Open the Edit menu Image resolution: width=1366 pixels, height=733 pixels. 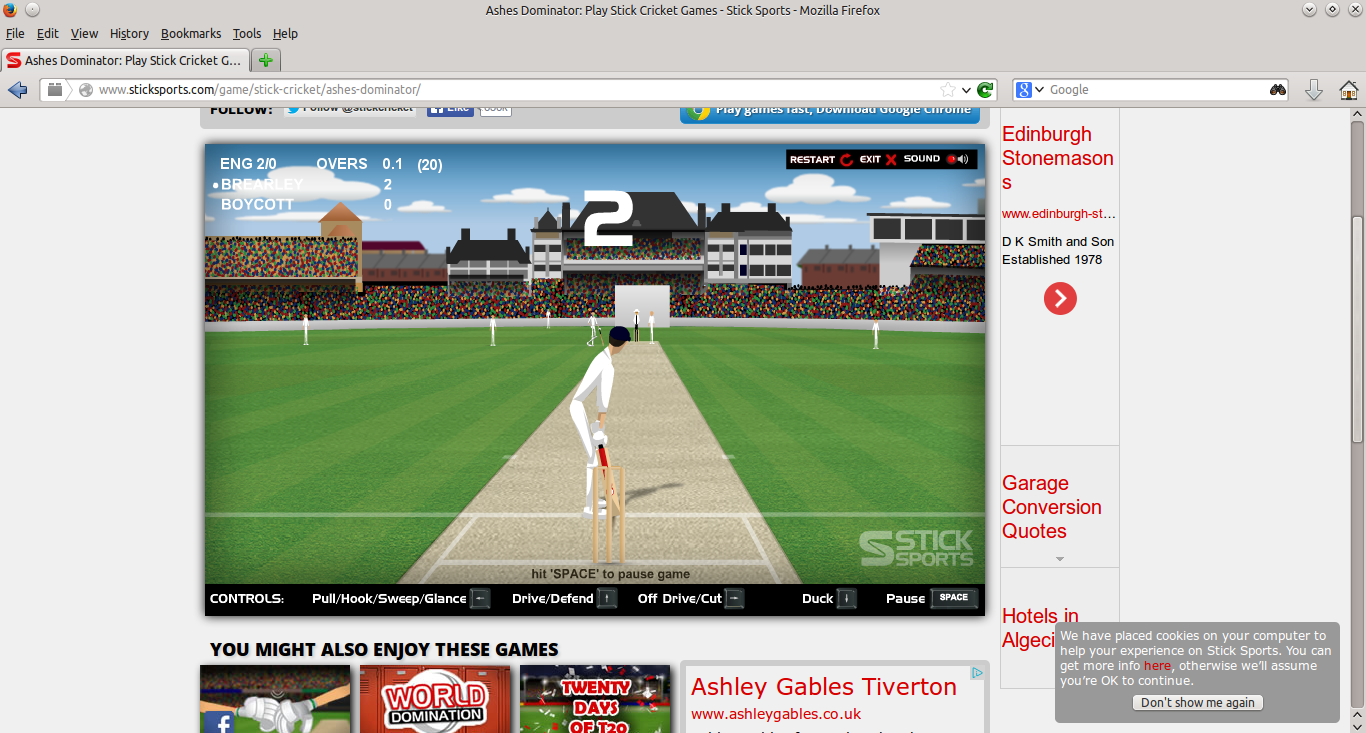coord(48,33)
